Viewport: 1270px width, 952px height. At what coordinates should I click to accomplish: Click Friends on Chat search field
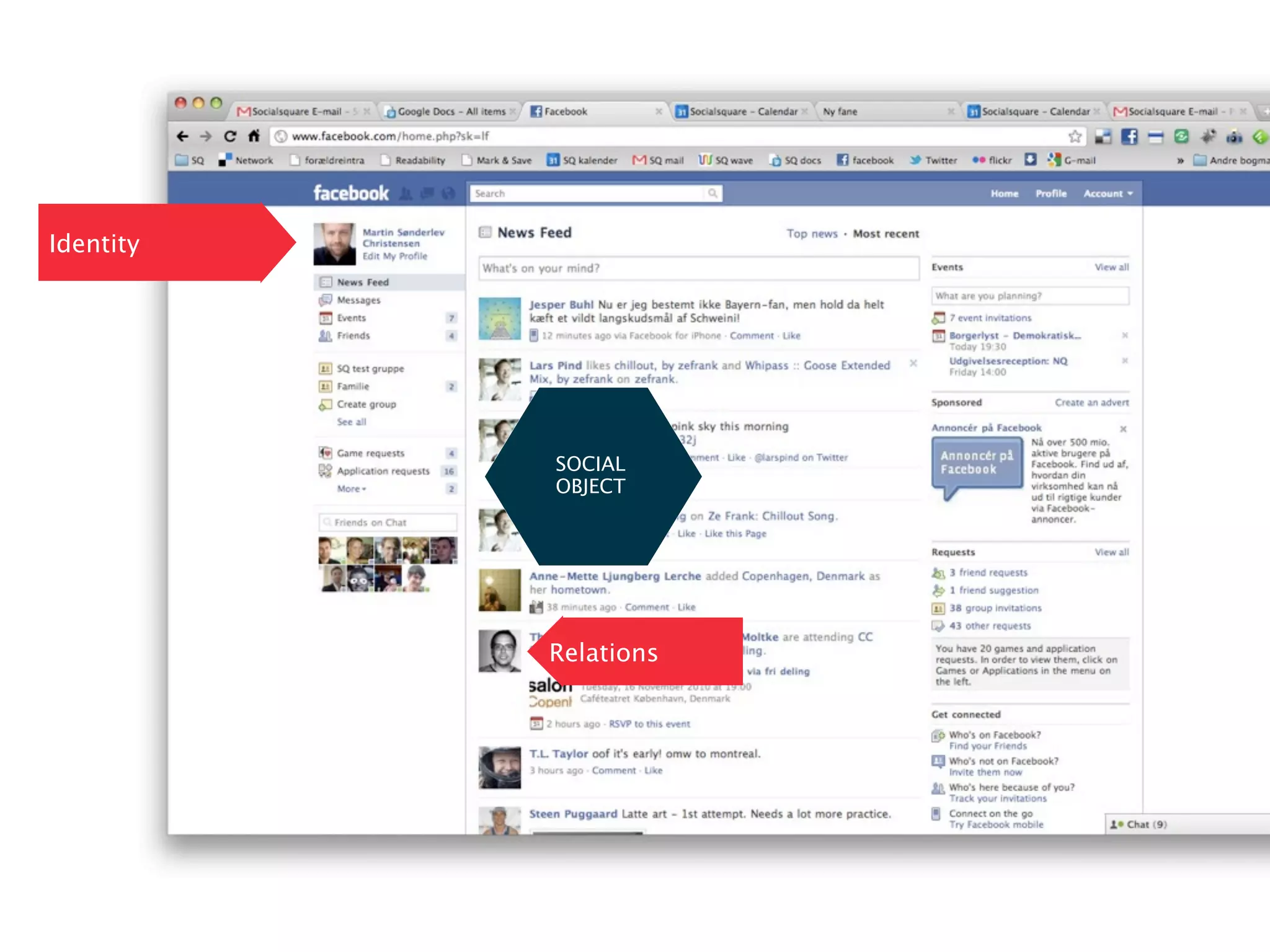pos(388,523)
